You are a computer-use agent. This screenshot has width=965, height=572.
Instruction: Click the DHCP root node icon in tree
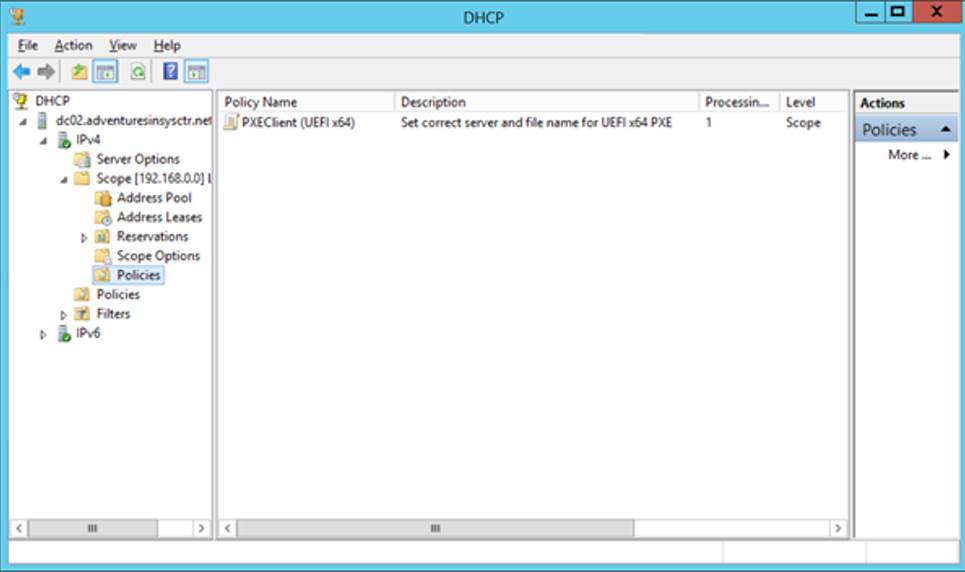point(21,101)
